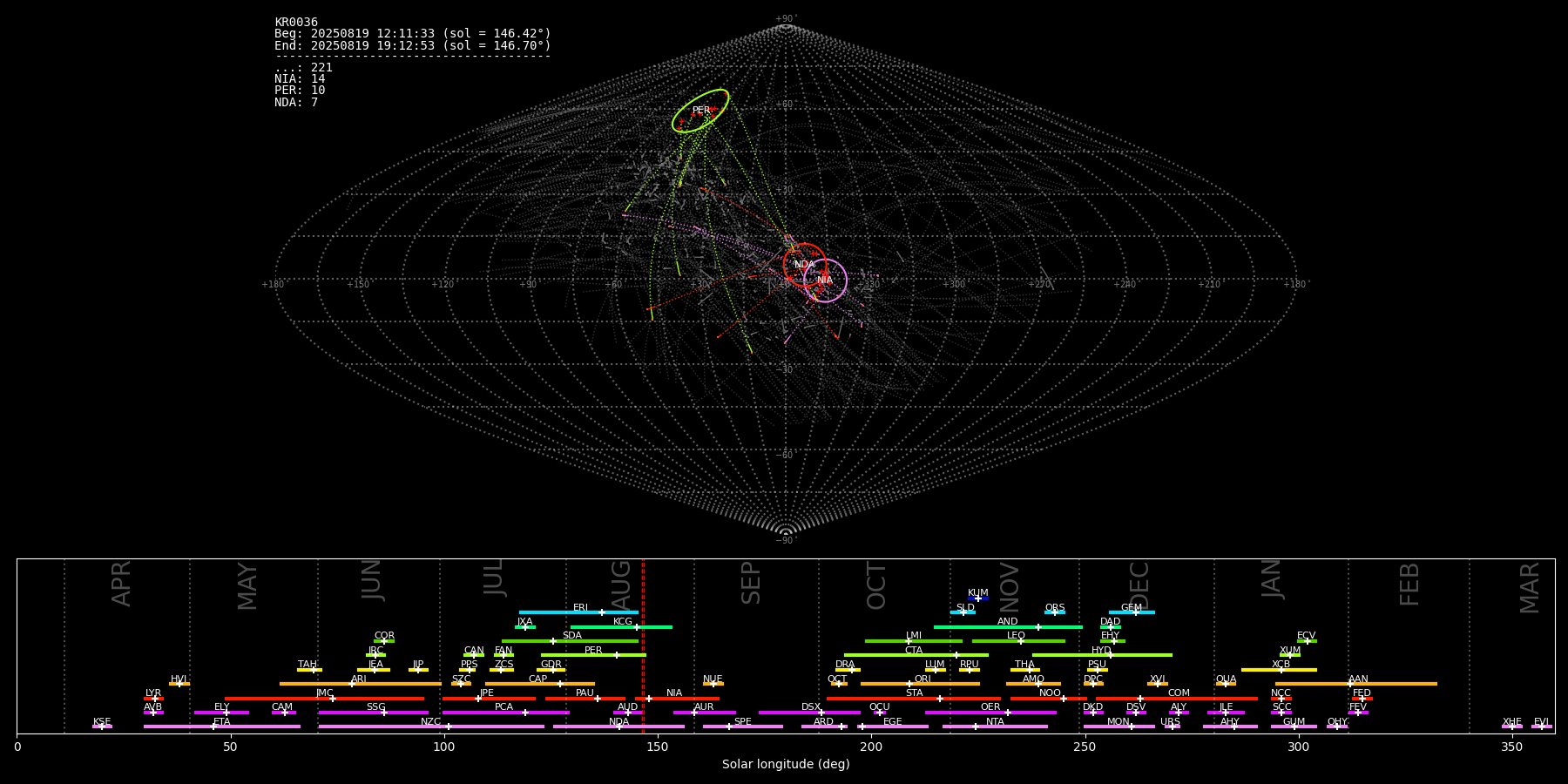Click the '...: 221' count line
Screen dimensions: 1568x784
[x=303, y=68]
